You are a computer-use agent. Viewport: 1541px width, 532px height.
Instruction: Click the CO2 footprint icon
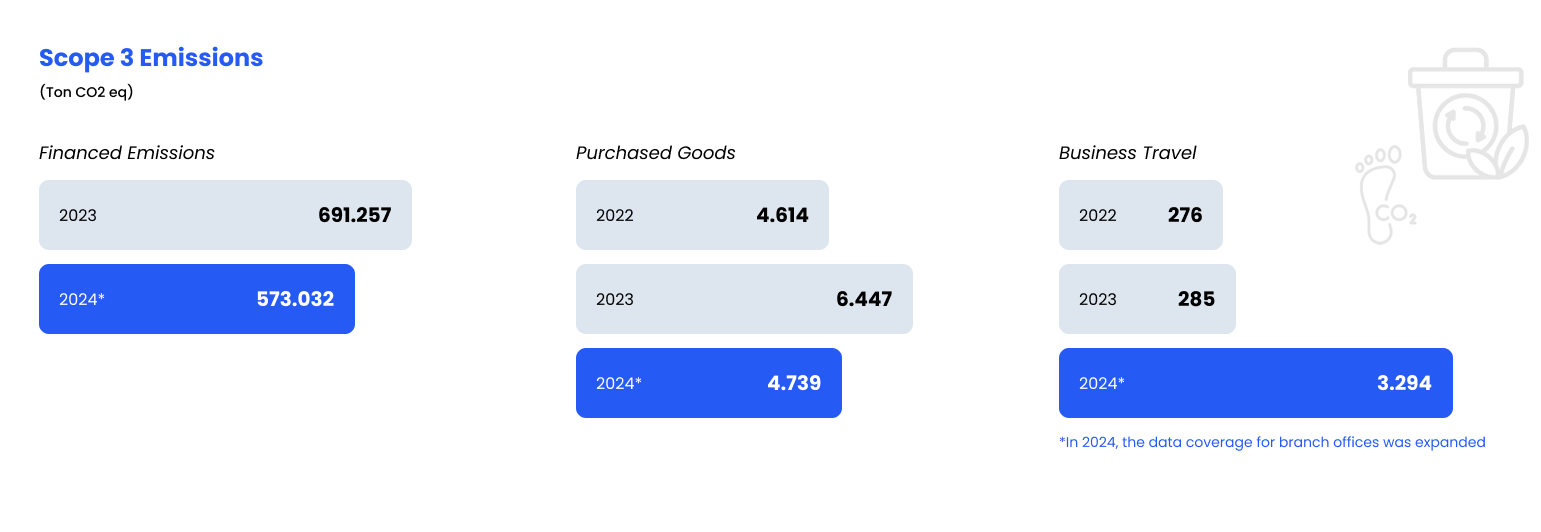(x=1384, y=195)
